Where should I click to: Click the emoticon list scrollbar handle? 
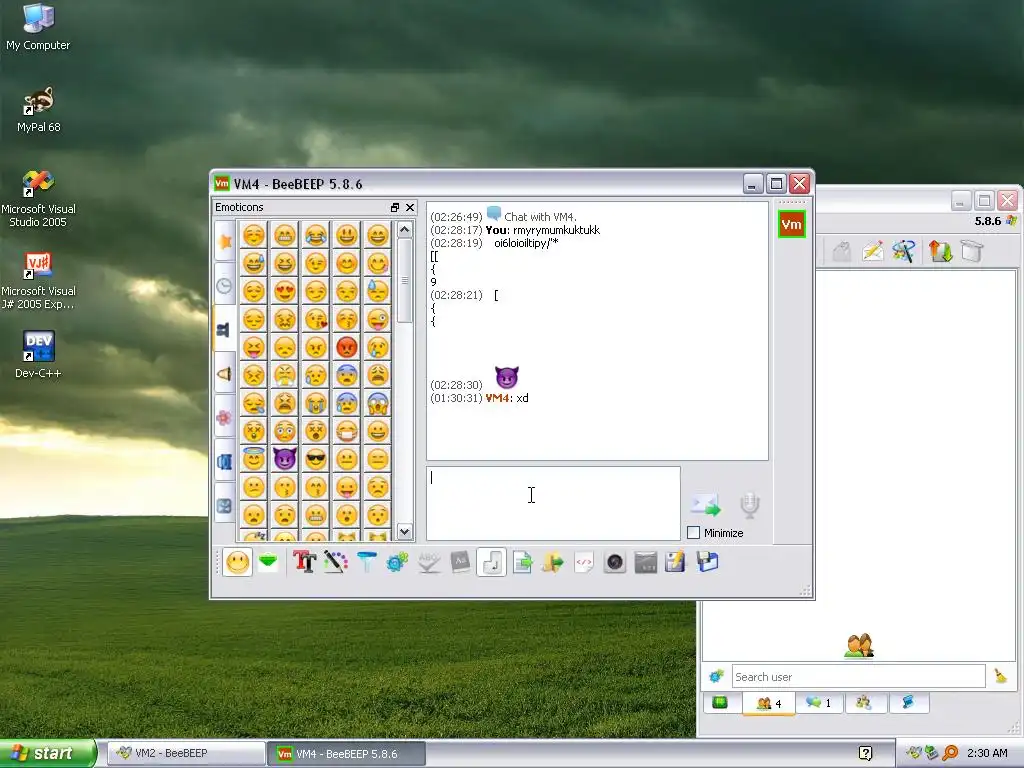(x=405, y=280)
